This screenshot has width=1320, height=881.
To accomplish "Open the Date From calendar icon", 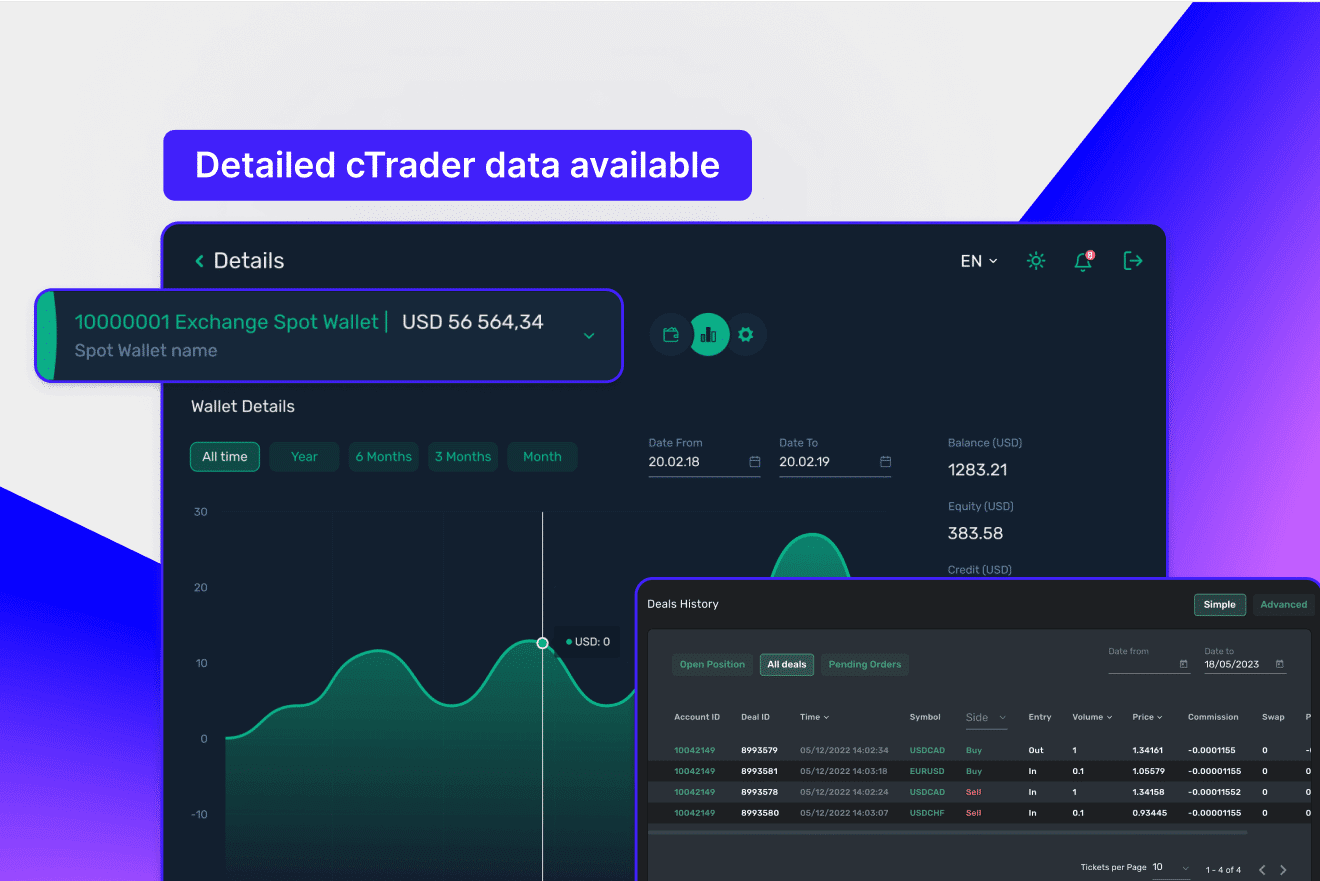I will [x=755, y=462].
